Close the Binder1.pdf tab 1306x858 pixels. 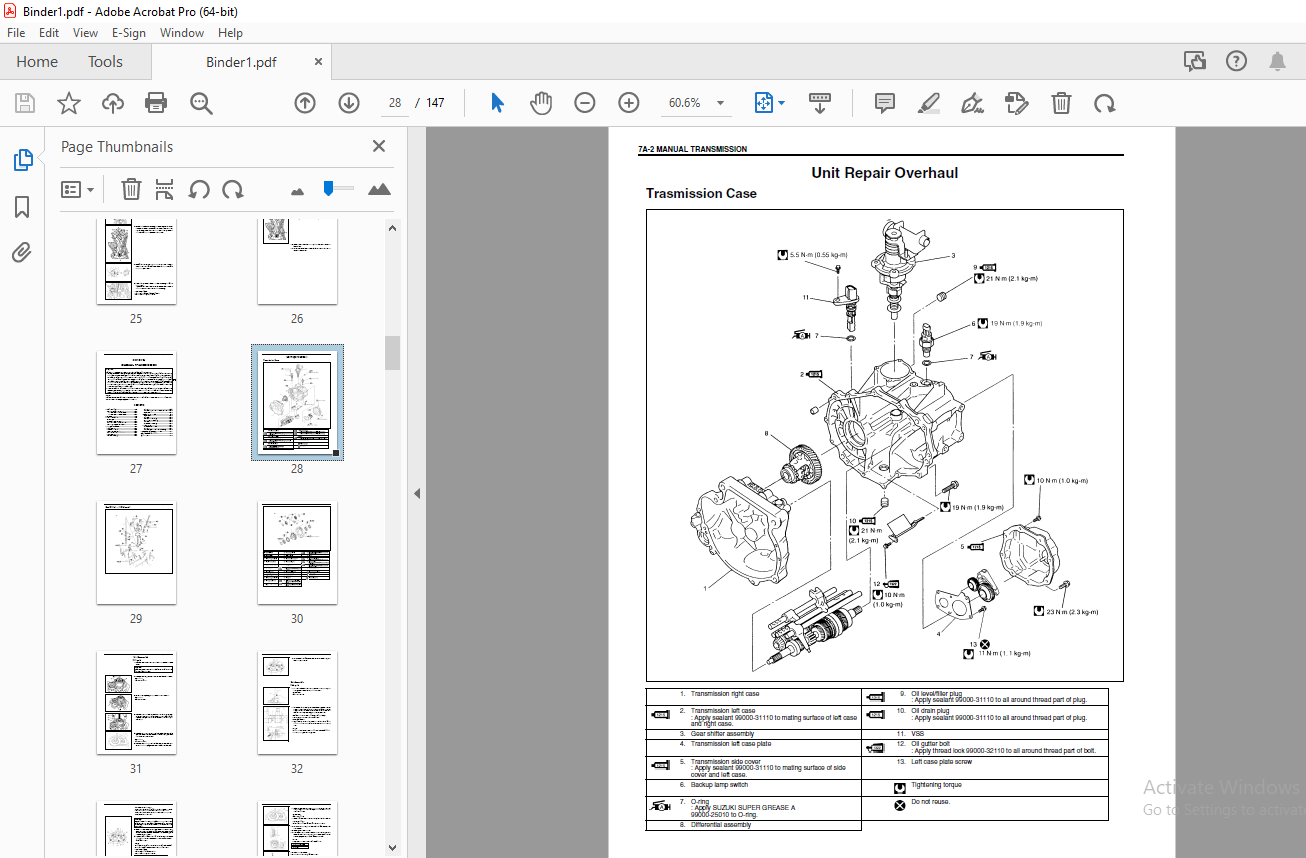[319, 61]
